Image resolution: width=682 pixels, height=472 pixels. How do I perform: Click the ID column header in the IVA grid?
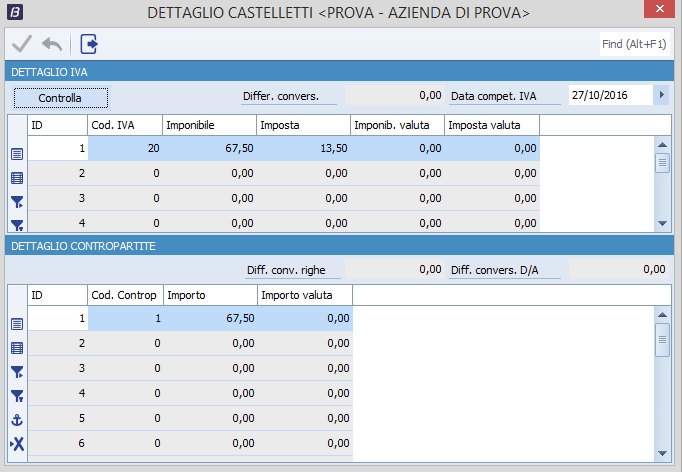(x=57, y=125)
